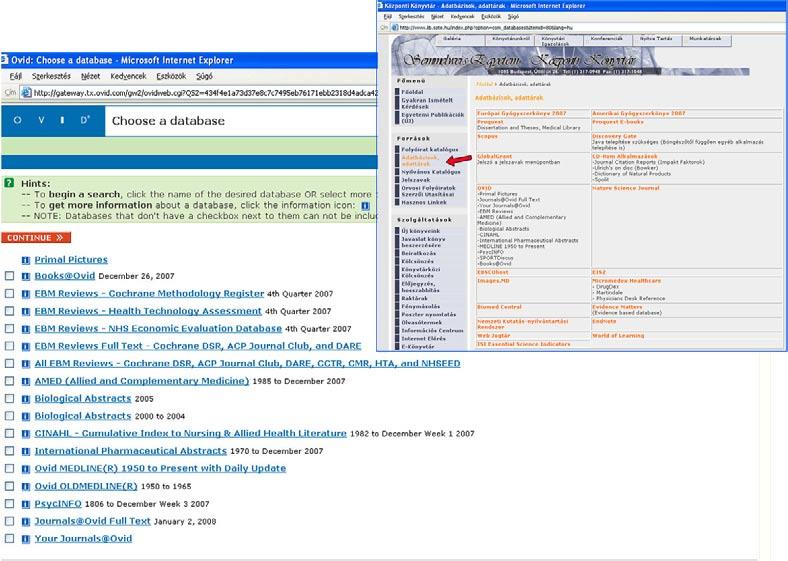This screenshot has height=561, width=788.
Task: Click info icon beside Ovid MEDLINE(R)
Action: pyautogui.click(x=26, y=469)
